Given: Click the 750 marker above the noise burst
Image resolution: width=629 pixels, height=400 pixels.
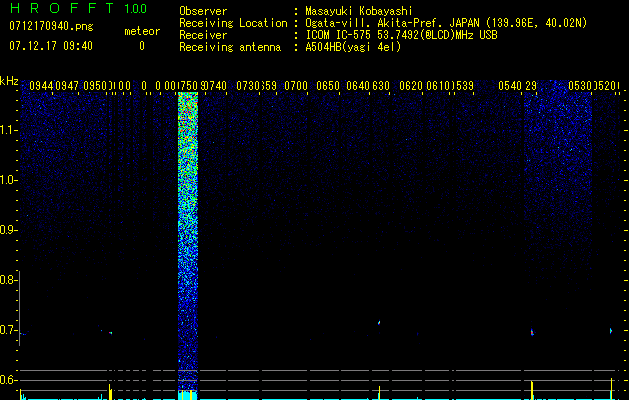Looking at the screenshot, I should tap(189, 85).
